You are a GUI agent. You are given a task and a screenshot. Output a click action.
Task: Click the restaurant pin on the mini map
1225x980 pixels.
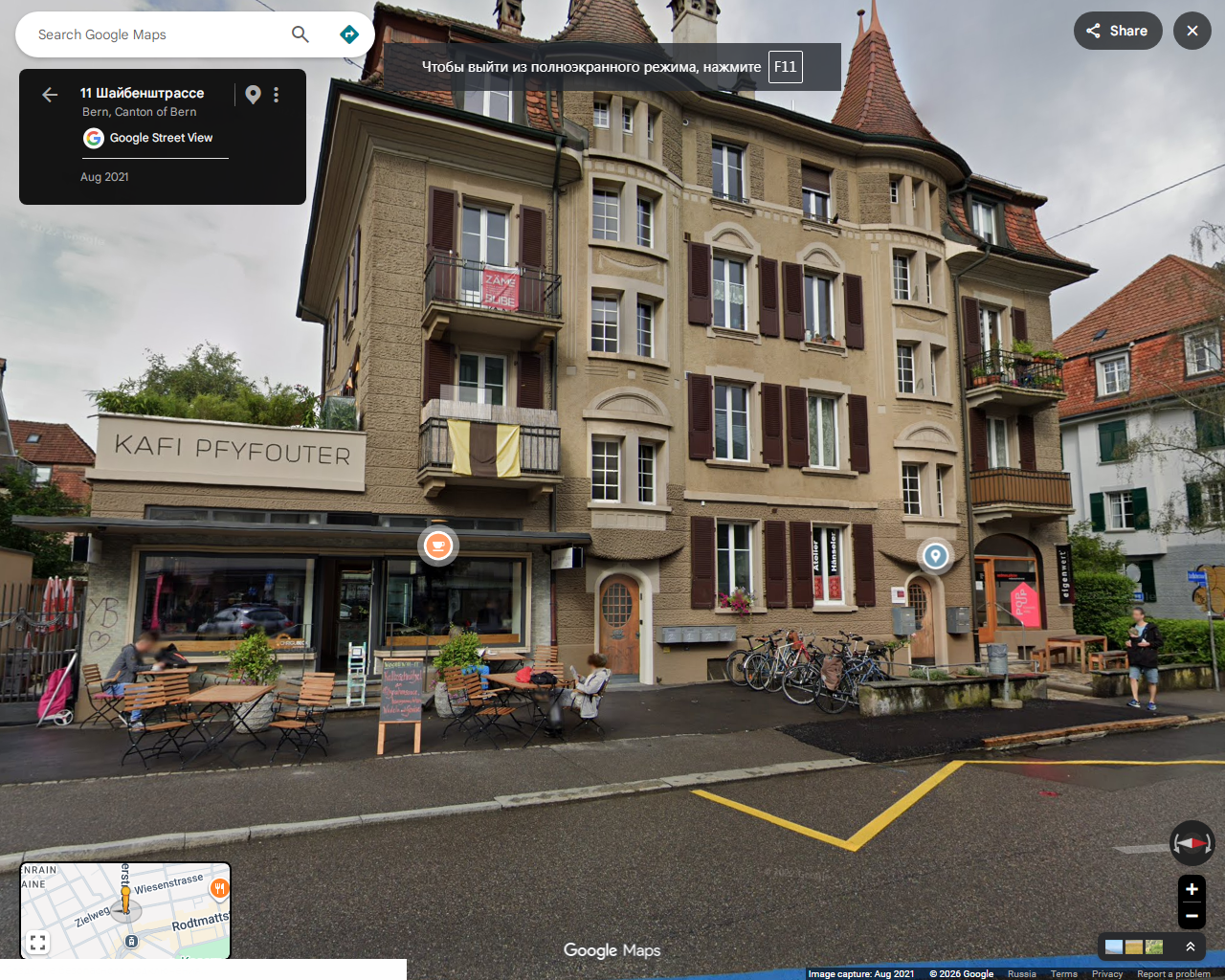coord(219,890)
